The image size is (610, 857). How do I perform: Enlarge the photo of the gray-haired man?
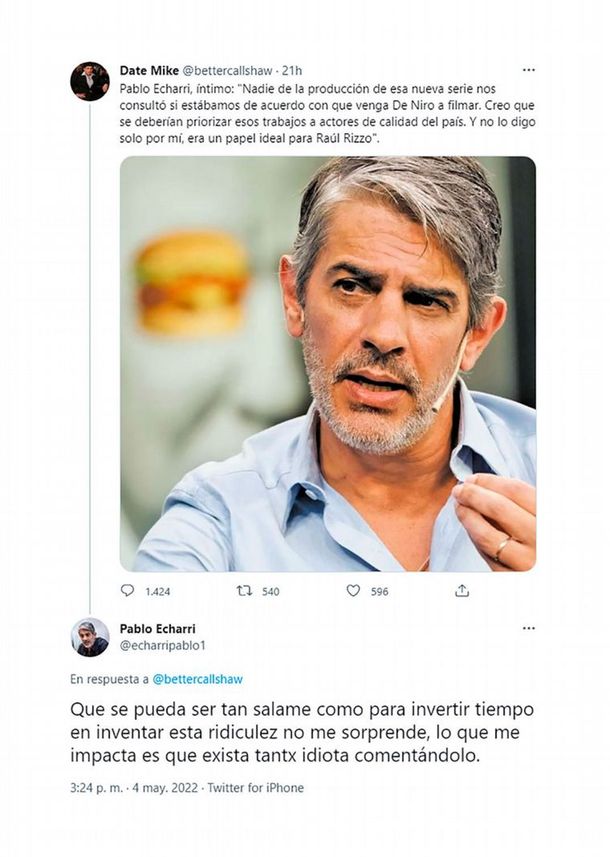point(328,364)
